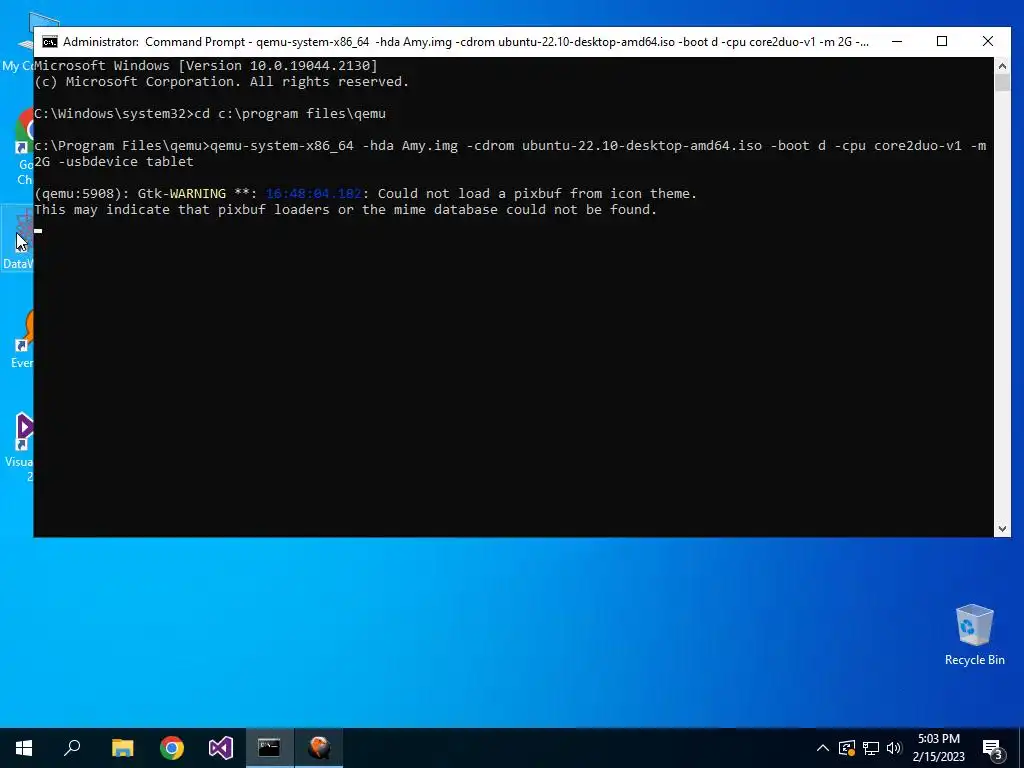Open the network status tray icon
This screenshot has height=768, width=1024.
point(871,748)
